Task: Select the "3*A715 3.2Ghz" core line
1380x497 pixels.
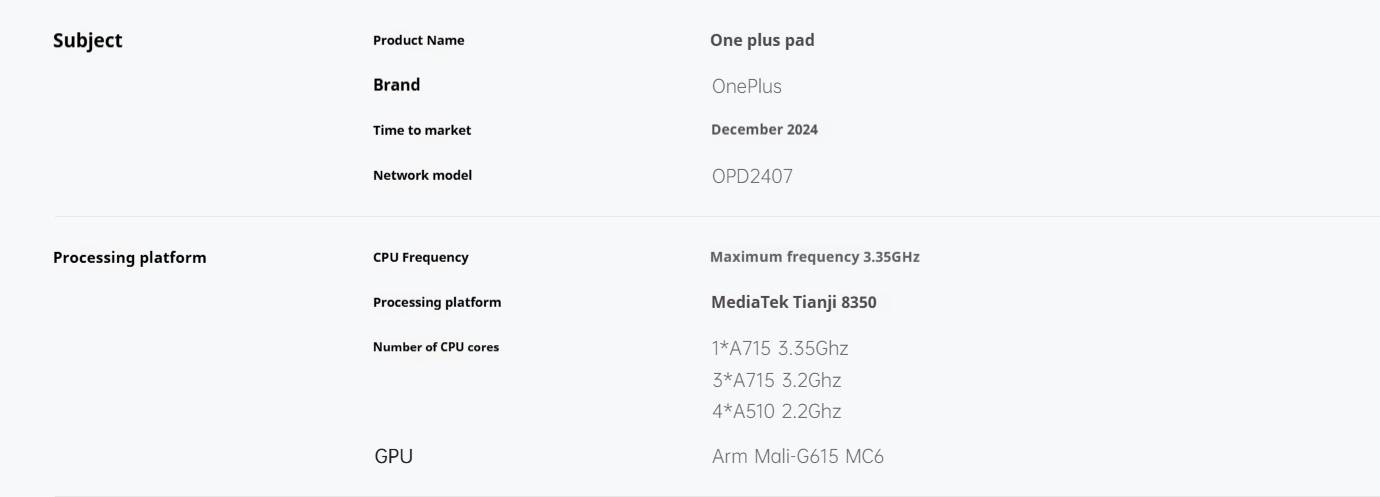Action: coord(776,380)
